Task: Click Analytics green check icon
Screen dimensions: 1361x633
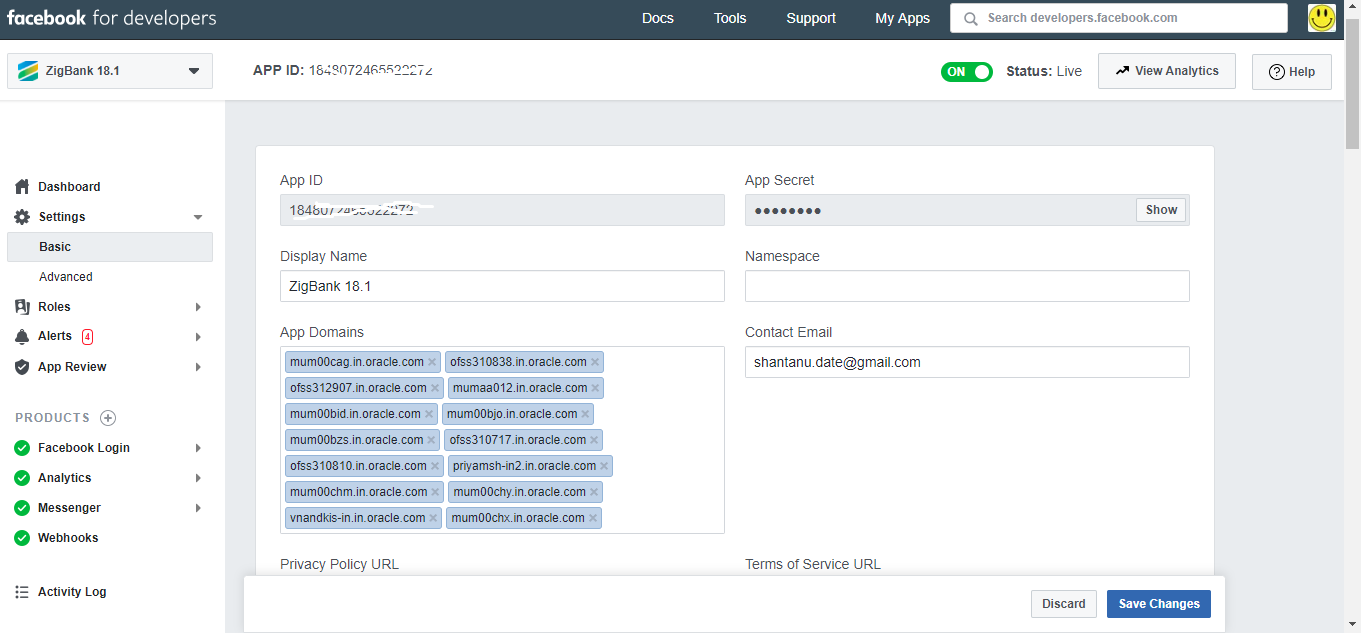Action: point(22,478)
